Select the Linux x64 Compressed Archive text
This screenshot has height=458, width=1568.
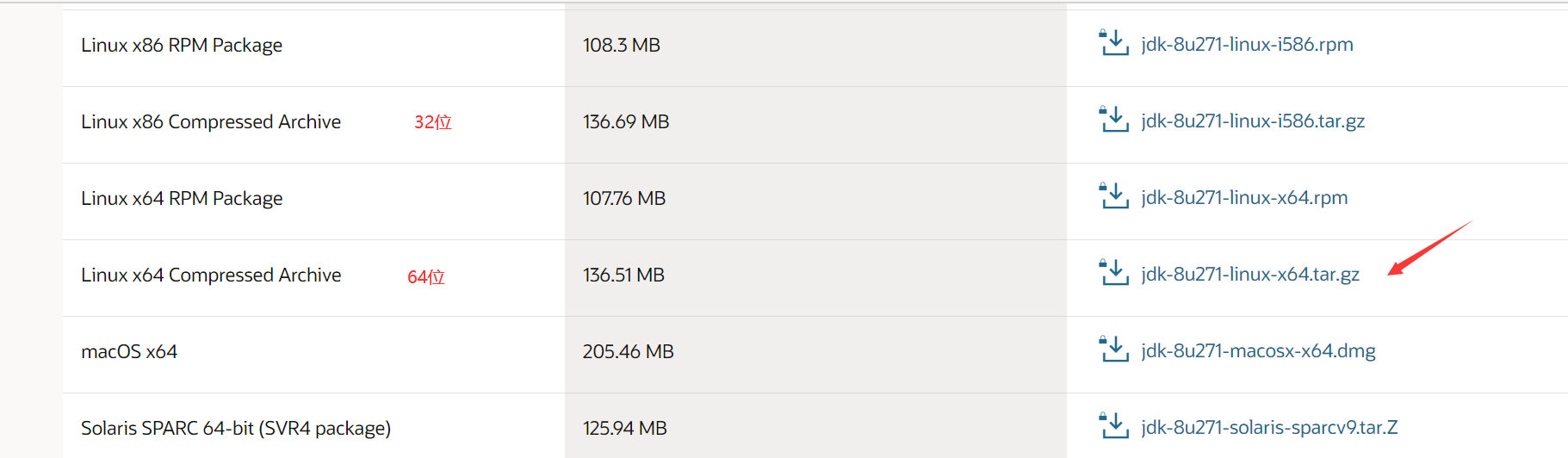[x=211, y=275]
